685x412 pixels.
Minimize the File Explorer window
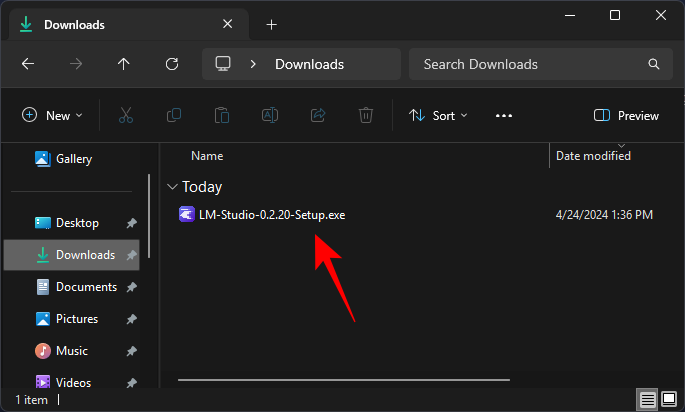pyautogui.click(x=570, y=16)
